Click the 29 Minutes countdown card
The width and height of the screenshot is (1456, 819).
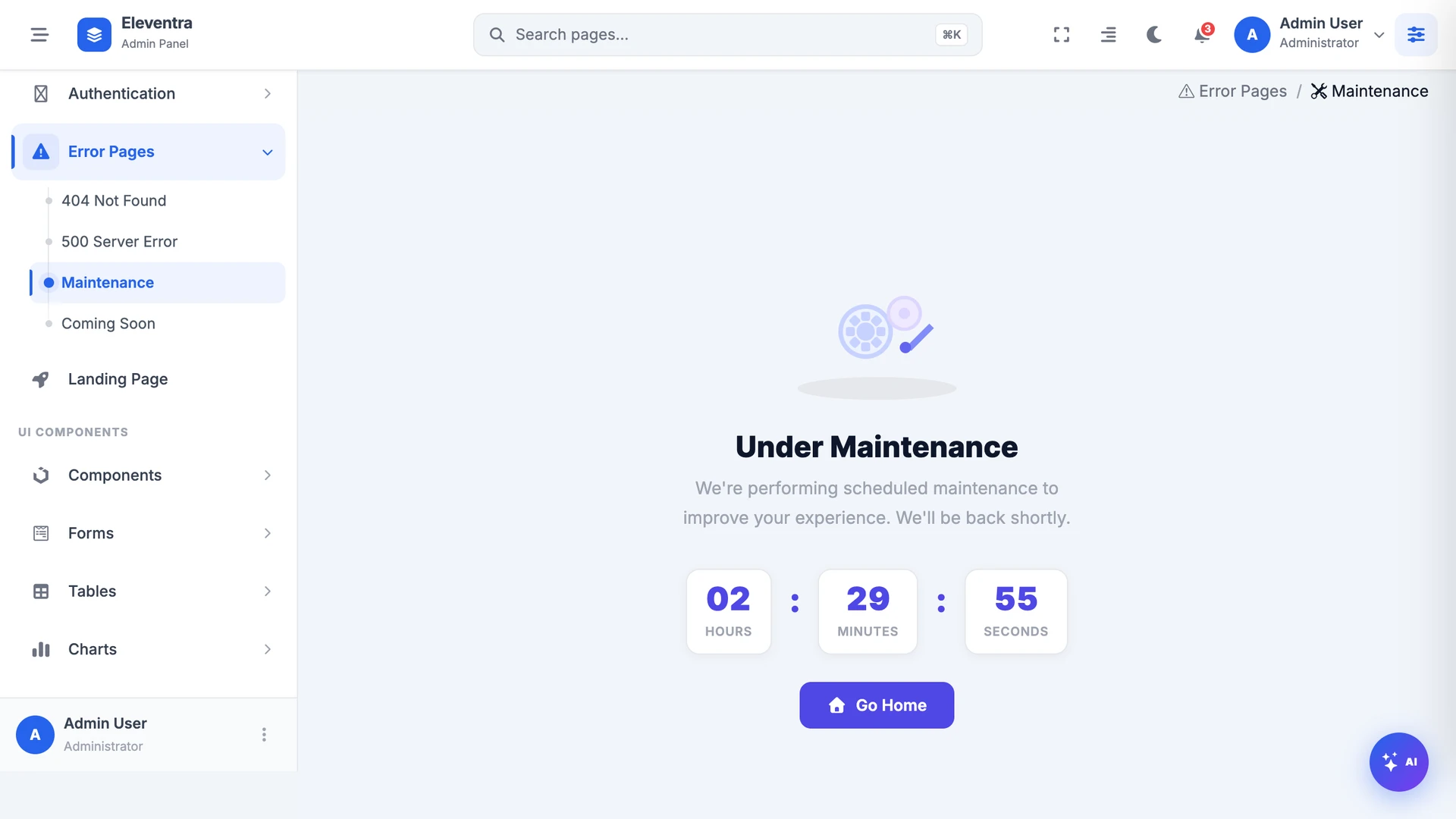868,611
